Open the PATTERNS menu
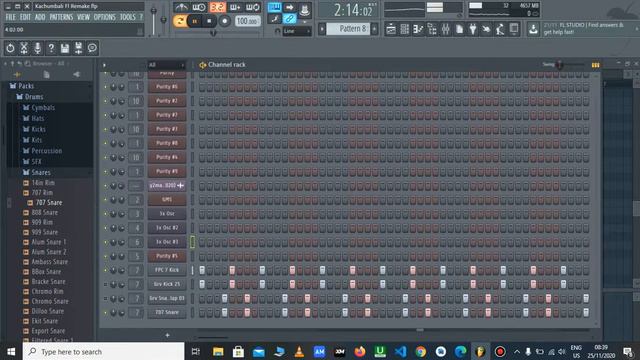 (x=61, y=17)
